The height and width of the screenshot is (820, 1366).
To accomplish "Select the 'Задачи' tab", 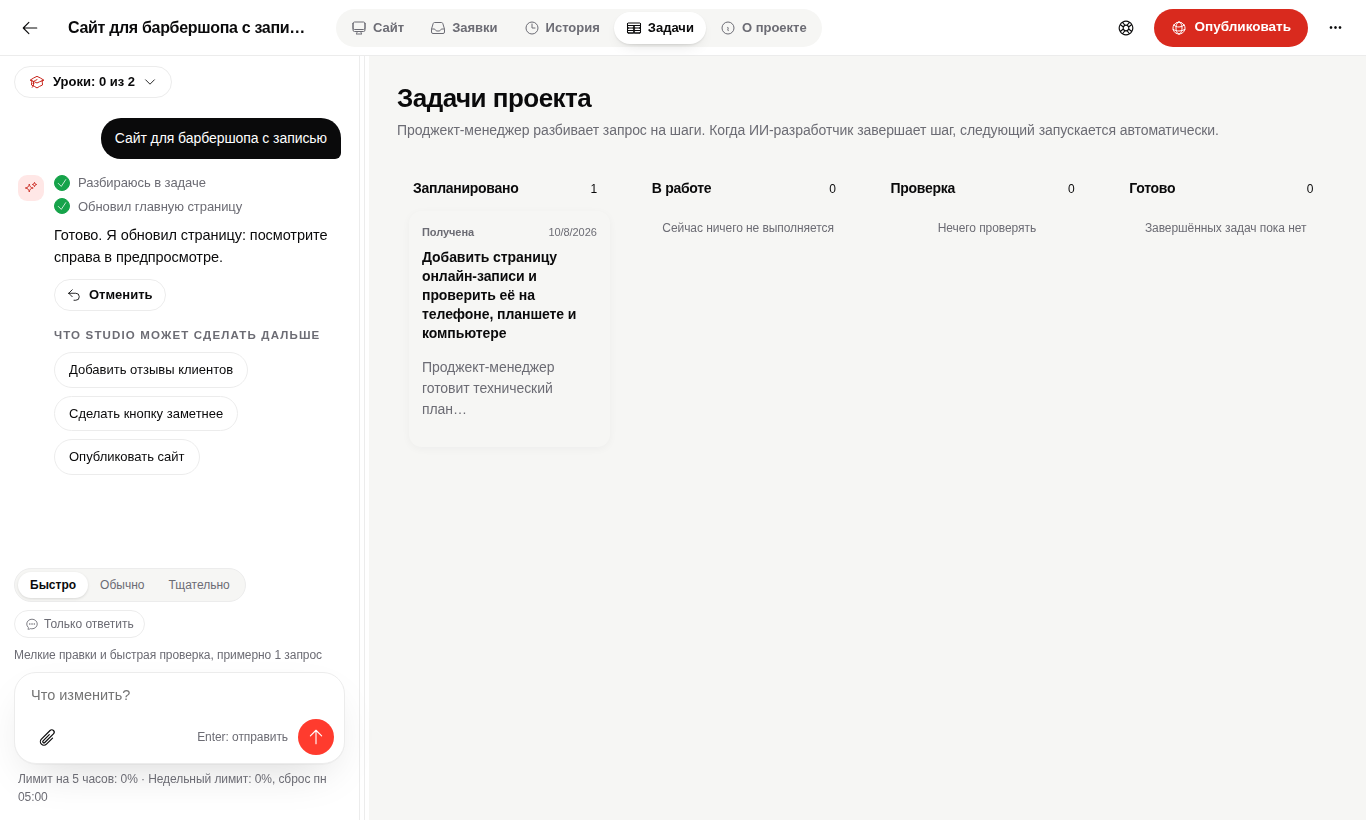I will point(660,28).
